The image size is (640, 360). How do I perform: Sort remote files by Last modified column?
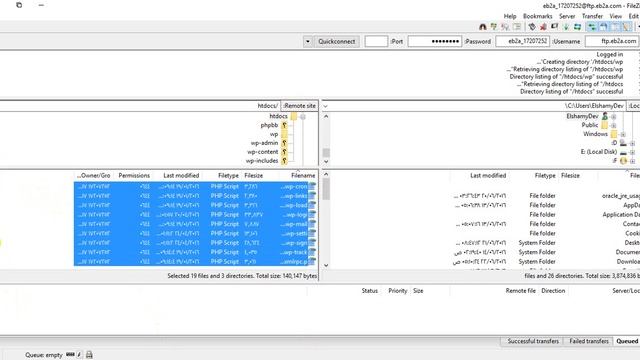[x=181, y=176]
